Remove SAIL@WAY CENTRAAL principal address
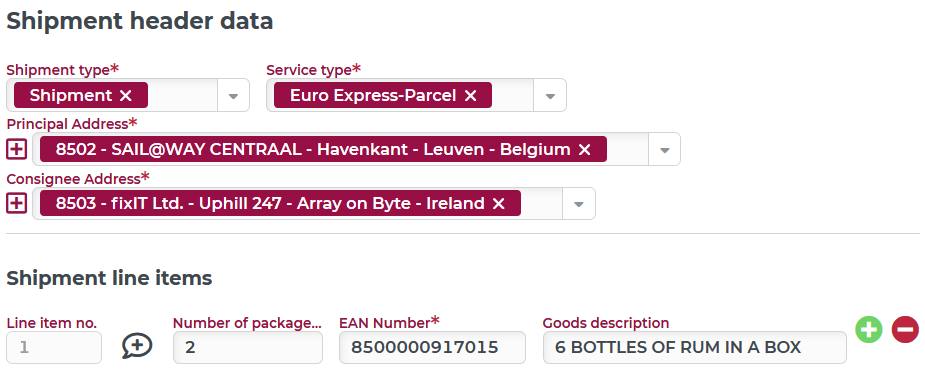Viewport: 925px width, 376px height. [584, 150]
